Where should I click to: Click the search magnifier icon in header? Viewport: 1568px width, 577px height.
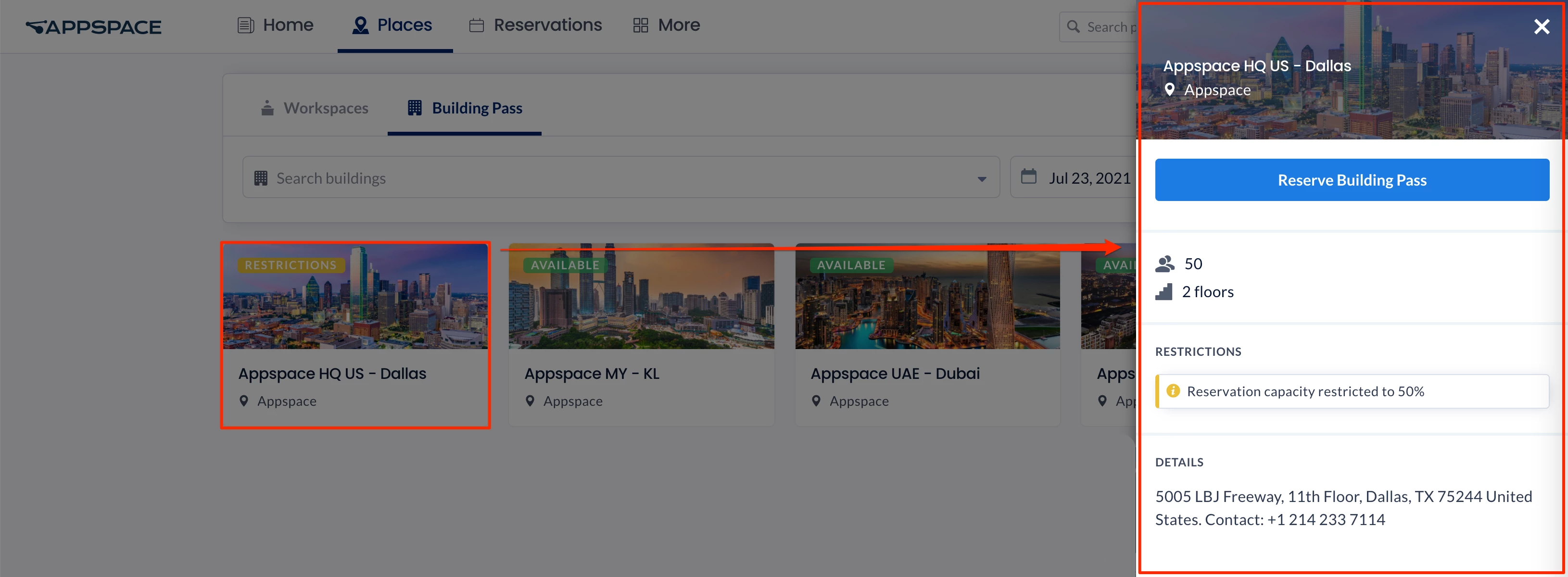tap(1073, 27)
